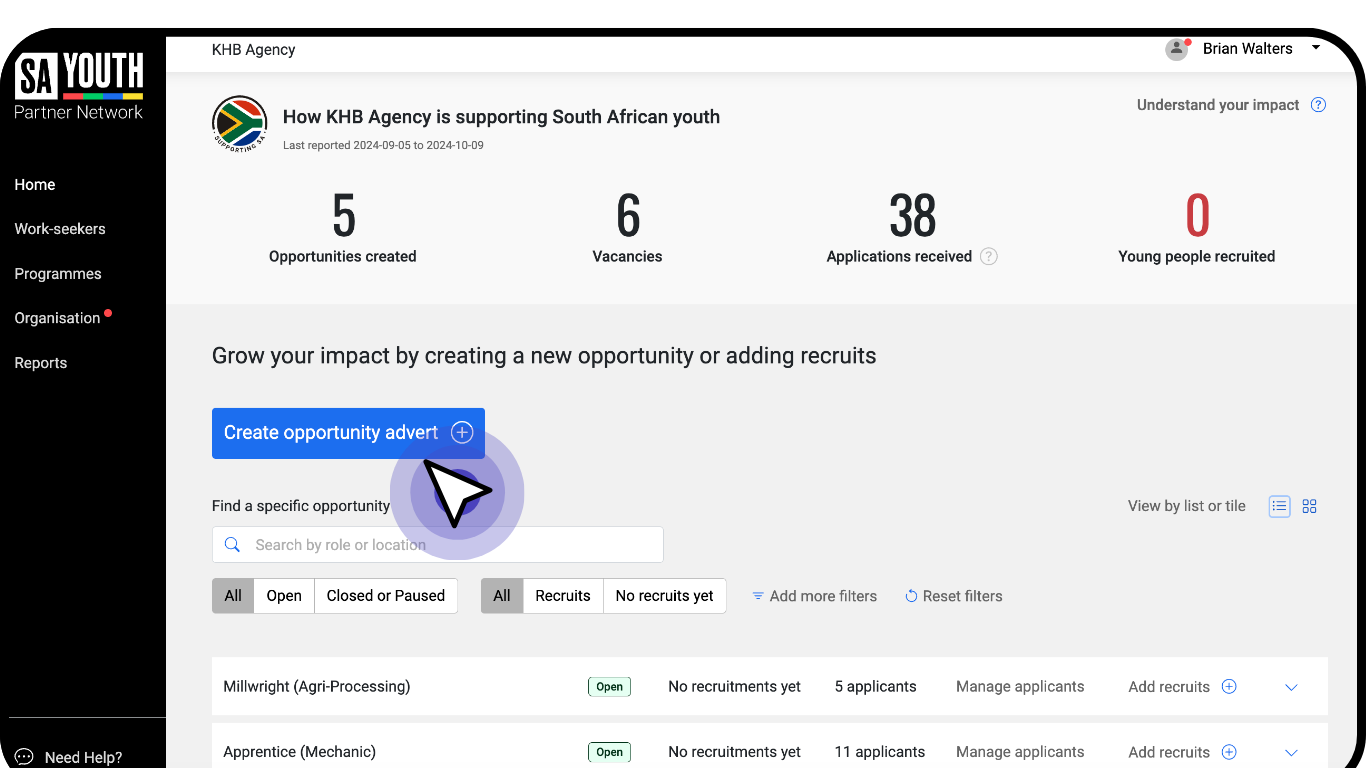The height and width of the screenshot is (768, 1366).
Task: Select the Closed or Paused filter
Action: (386, 596)
